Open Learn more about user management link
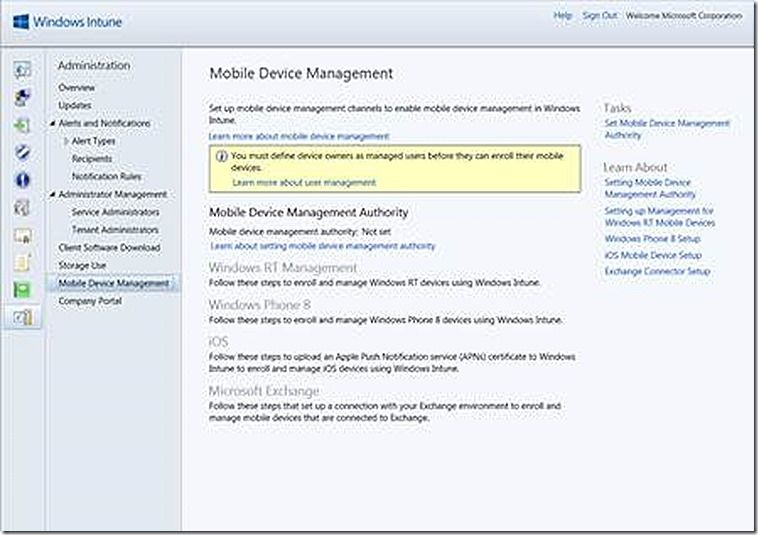 pos(304,182)
